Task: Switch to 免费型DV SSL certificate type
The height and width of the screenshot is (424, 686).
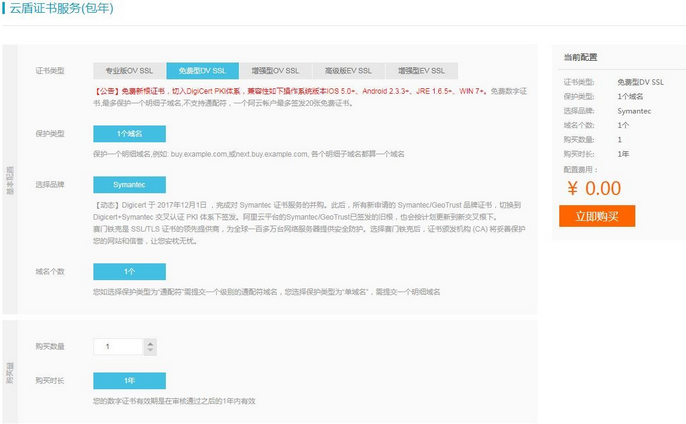Action: click(x=202, y=71)
